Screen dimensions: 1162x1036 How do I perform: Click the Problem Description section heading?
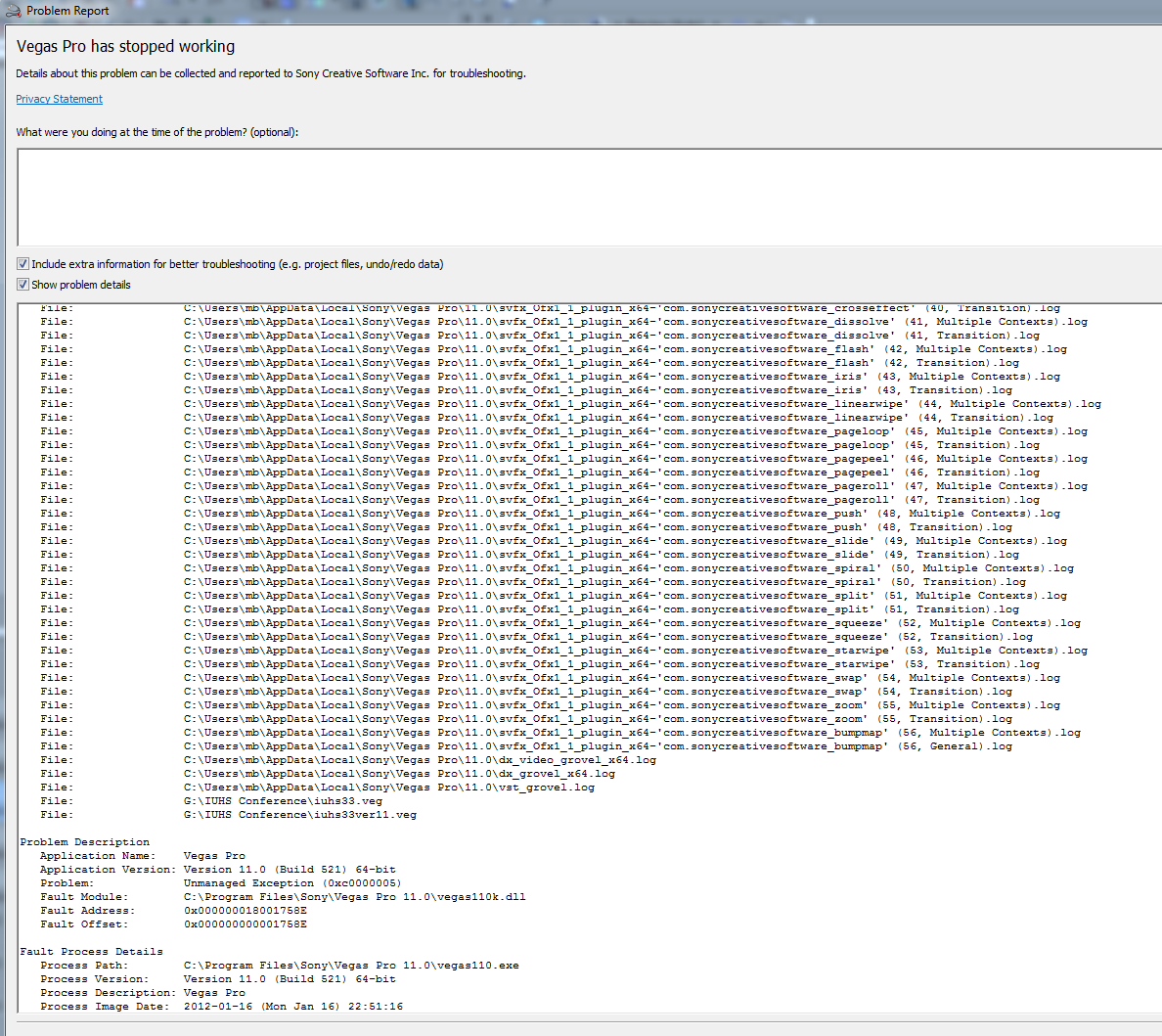84,842
